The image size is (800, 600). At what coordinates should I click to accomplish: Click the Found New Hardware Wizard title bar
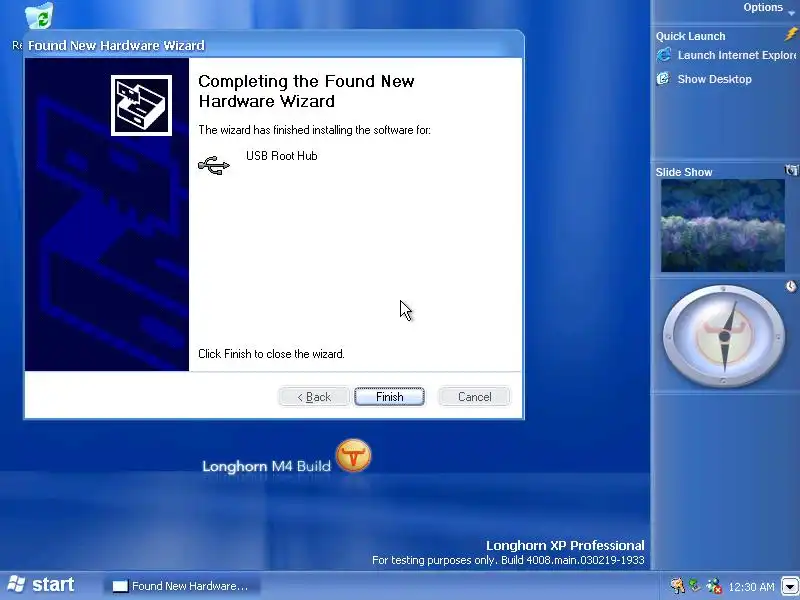pos(274,45)
